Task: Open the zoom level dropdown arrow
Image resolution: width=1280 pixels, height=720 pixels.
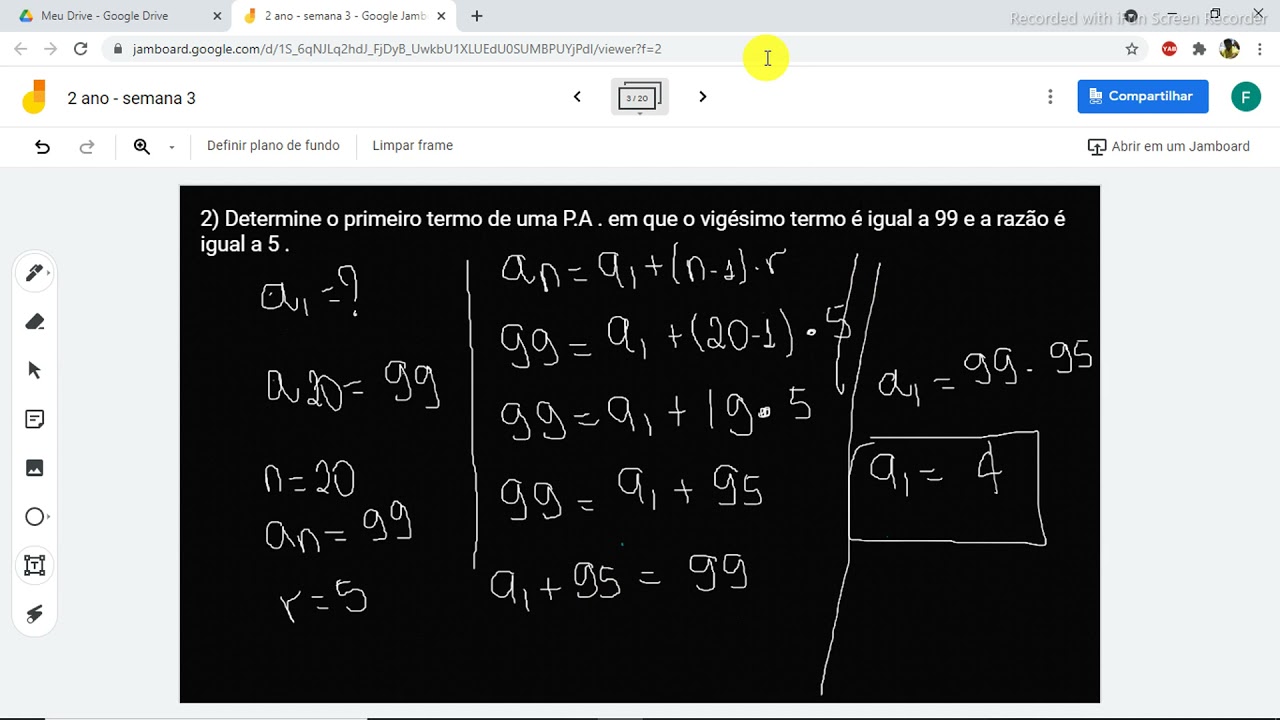Action: (171, 147)
